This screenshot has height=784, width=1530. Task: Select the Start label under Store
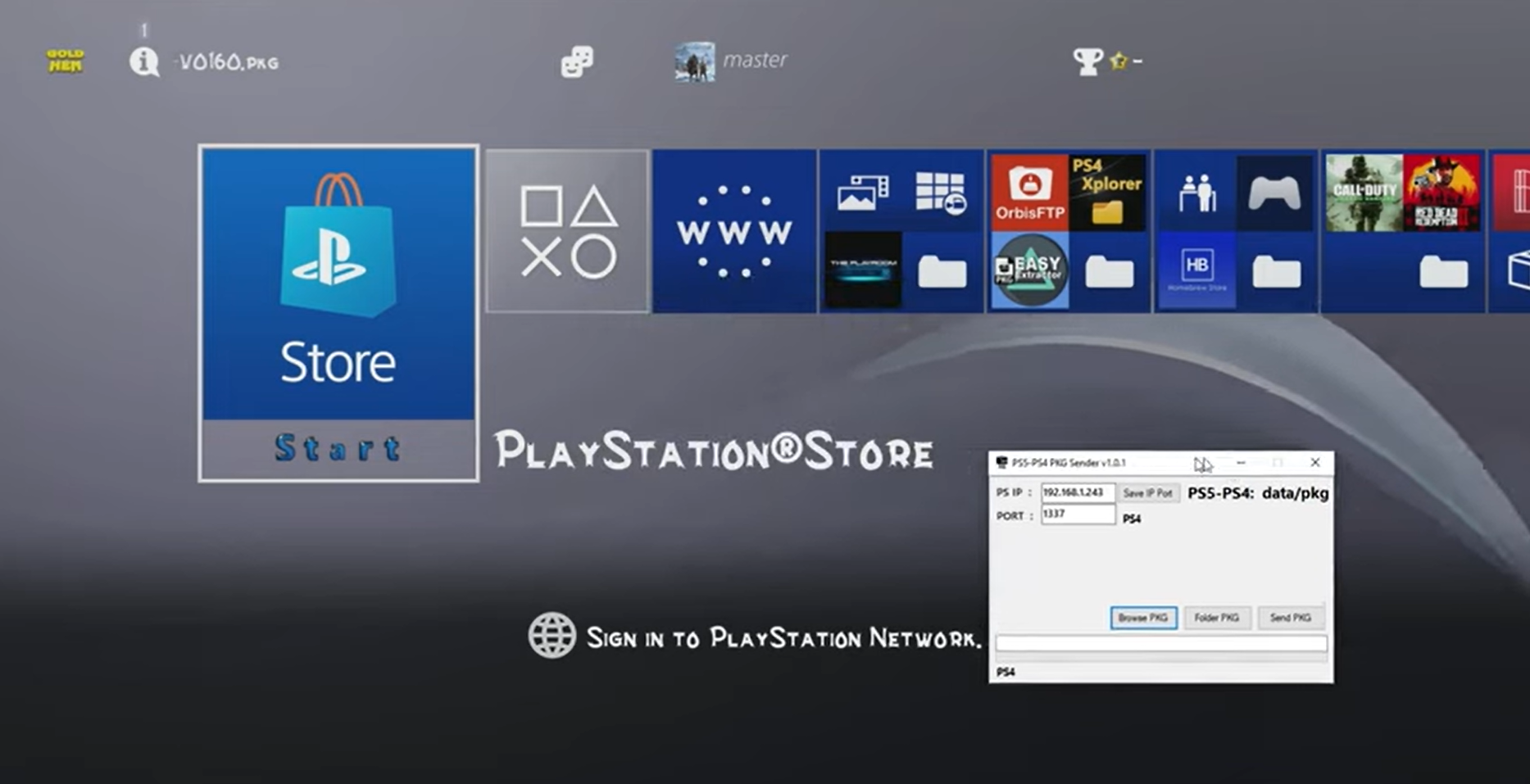[338, 448]
